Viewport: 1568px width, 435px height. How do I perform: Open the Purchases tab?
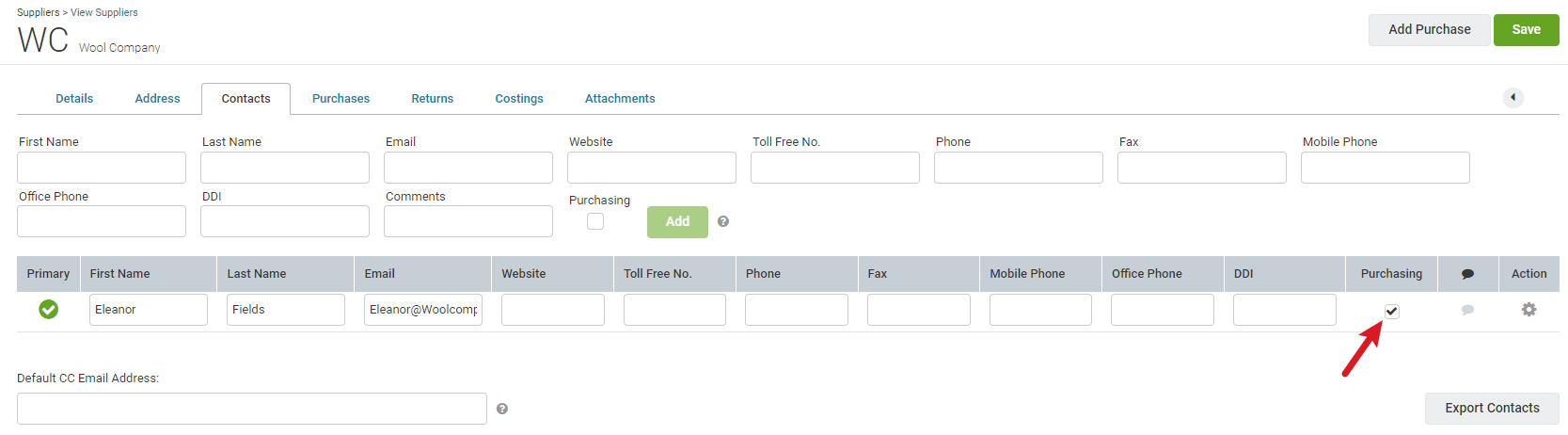click(341, 98)
